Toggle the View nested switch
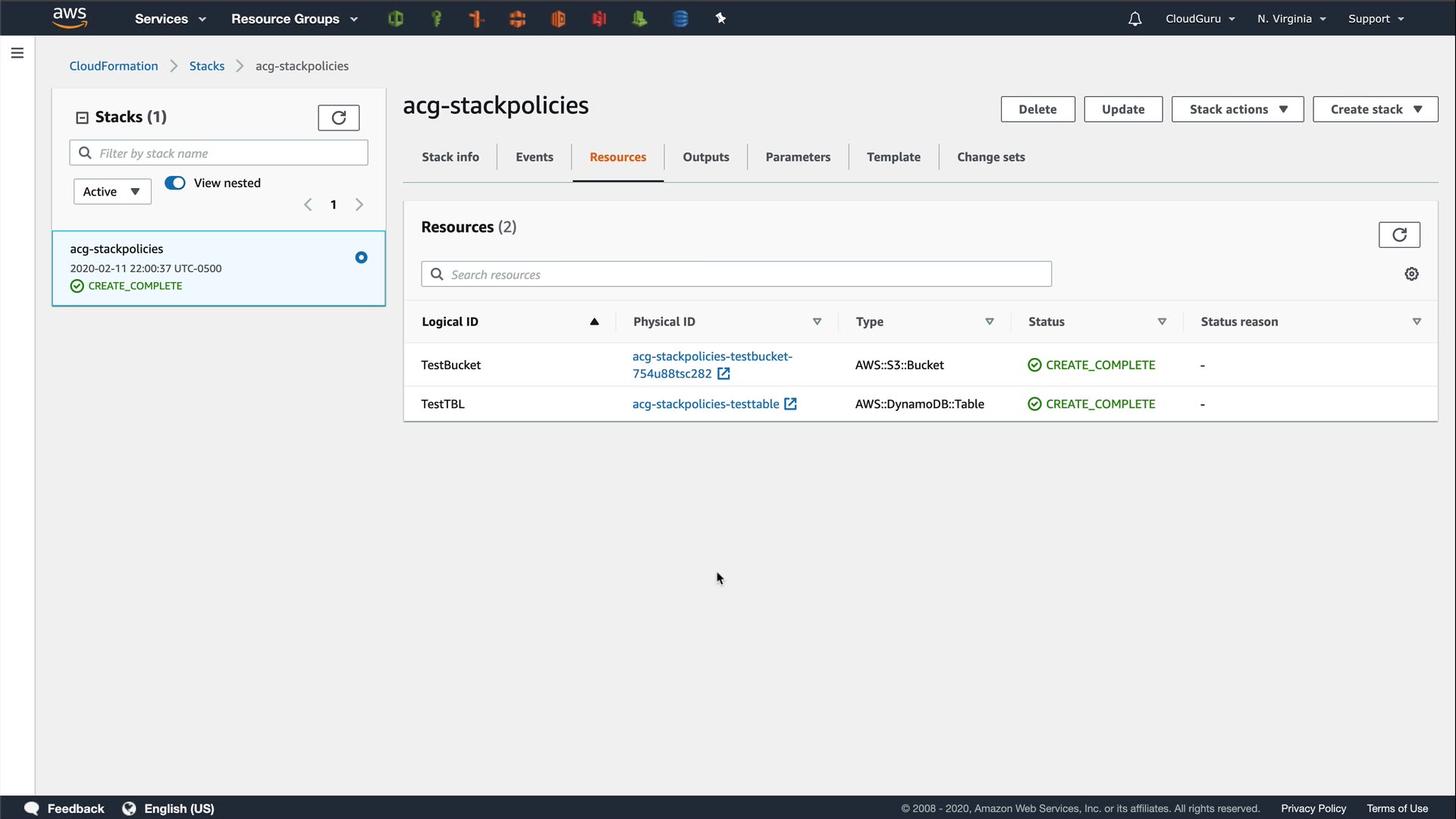This screenshot has width=1456, height=819. (175, 183)
